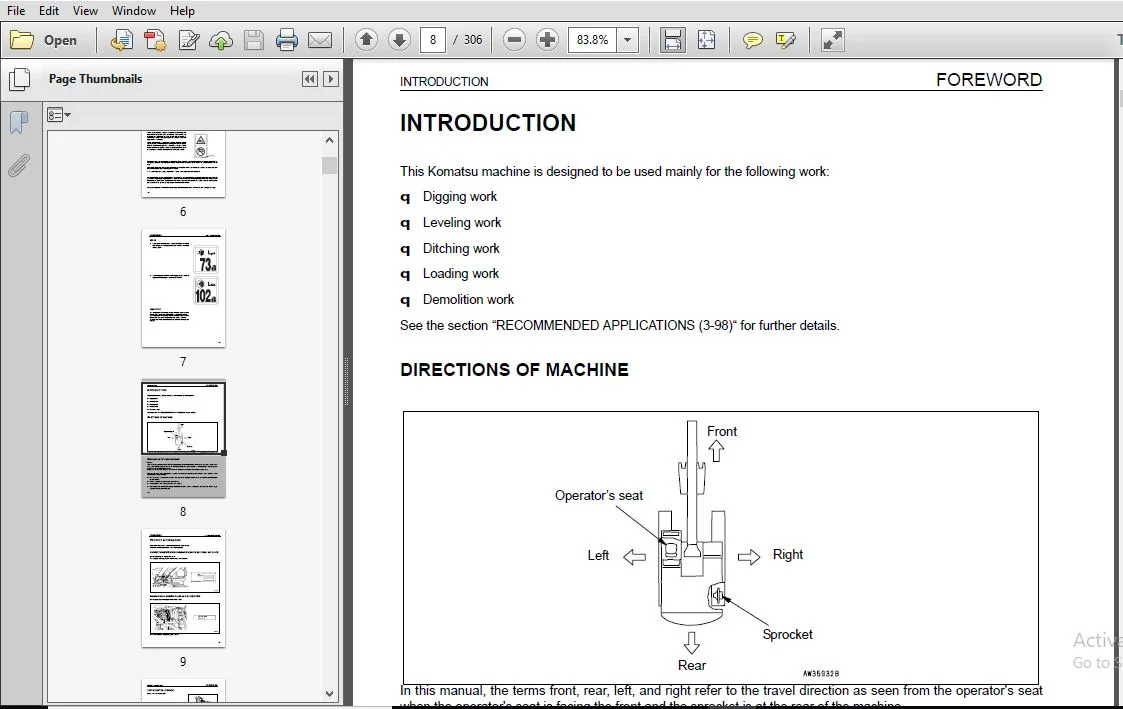
Task: Click the 'Loading work' bullet text
Action: pos(461,274)
